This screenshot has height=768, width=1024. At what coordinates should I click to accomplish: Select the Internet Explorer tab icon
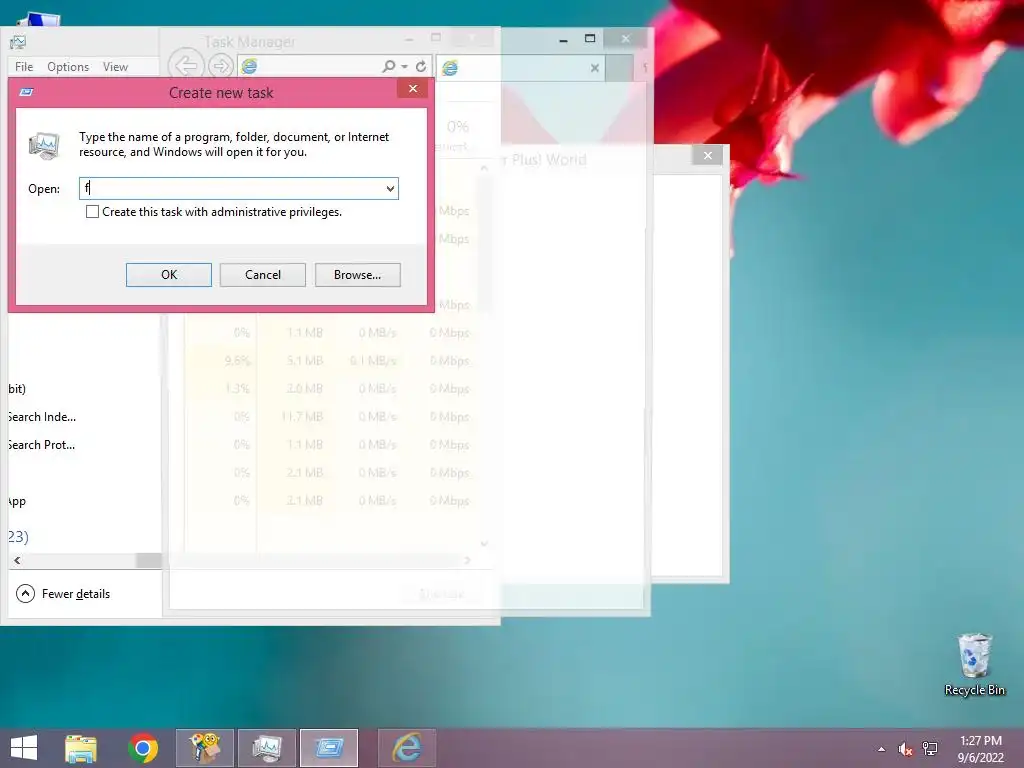(x=450, y=67)
